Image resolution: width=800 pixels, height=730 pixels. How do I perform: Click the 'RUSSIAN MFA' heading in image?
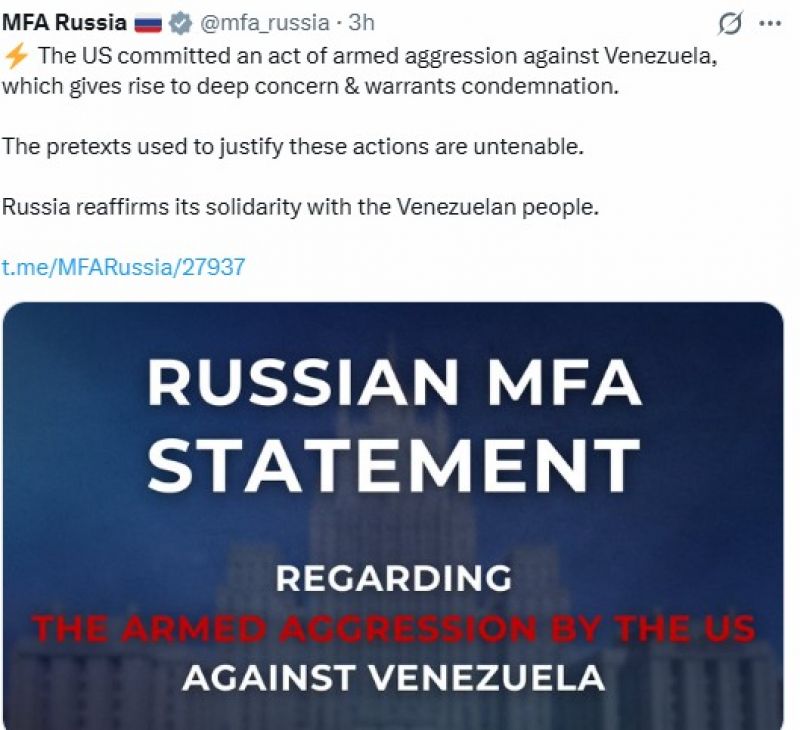click(393, 383)
